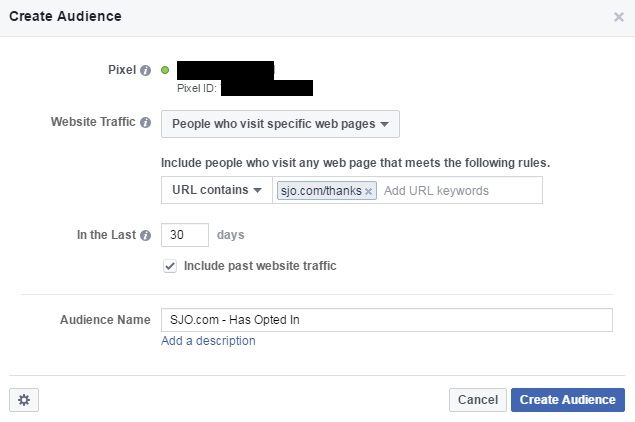
Task: Click the green pixel status dot
Action: pos(165,70)
